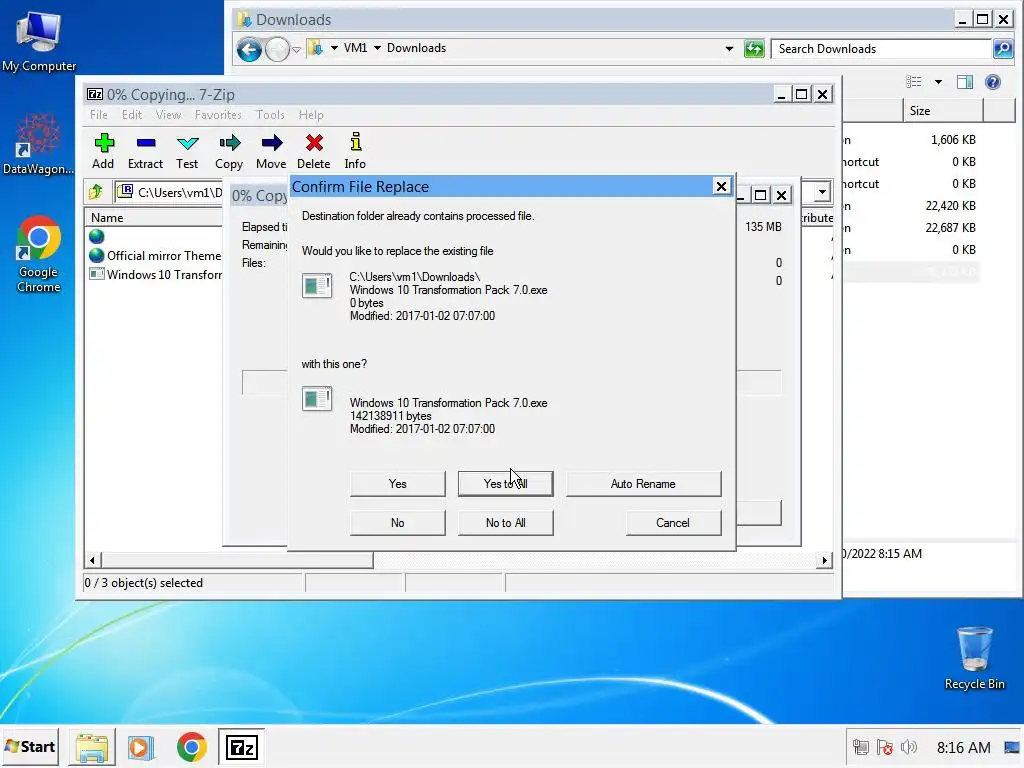
Task: Click the No button in the dialog
Action: coord(398,522)
